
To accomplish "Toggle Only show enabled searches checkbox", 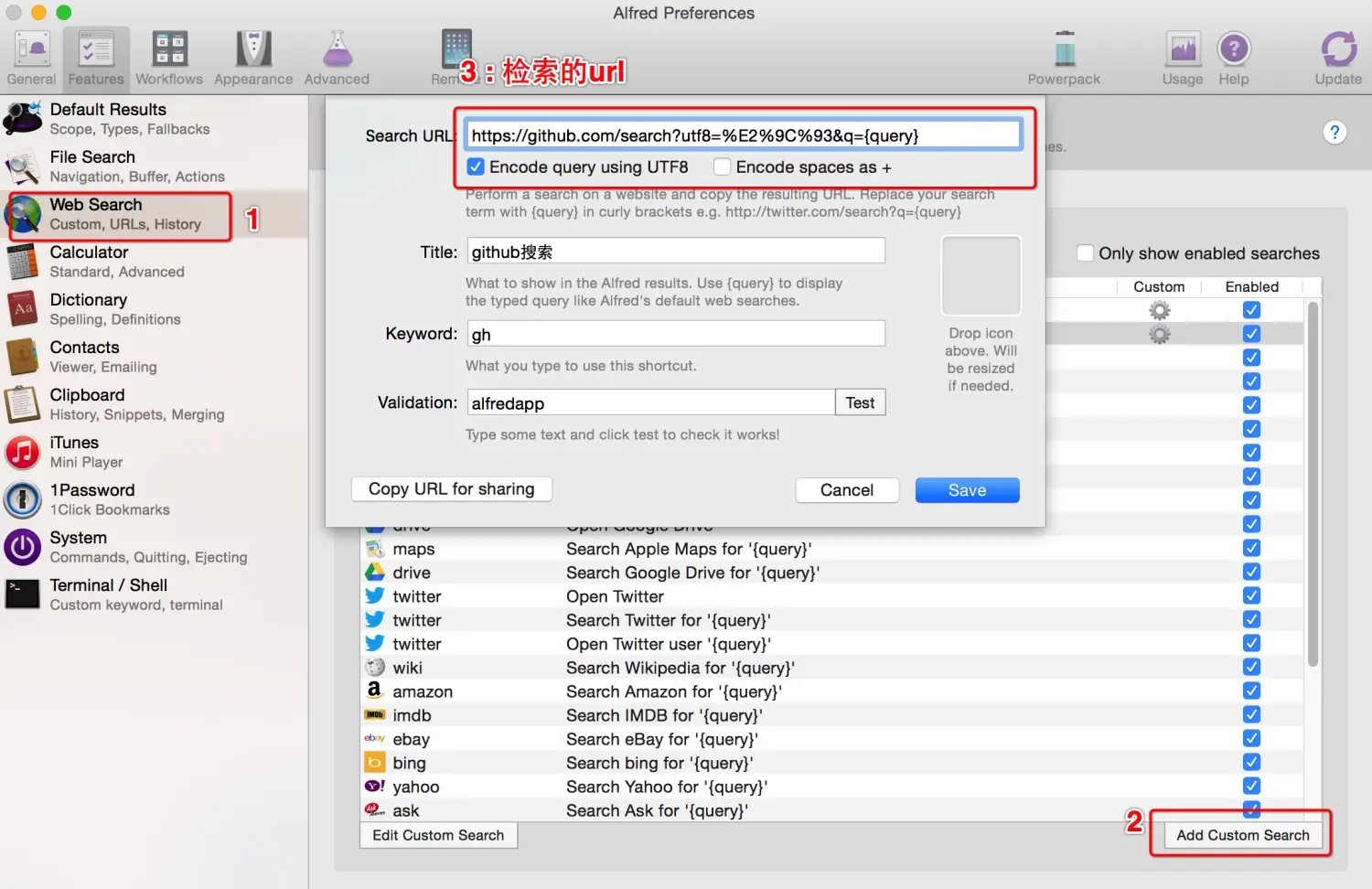I will coord(1085,253).
